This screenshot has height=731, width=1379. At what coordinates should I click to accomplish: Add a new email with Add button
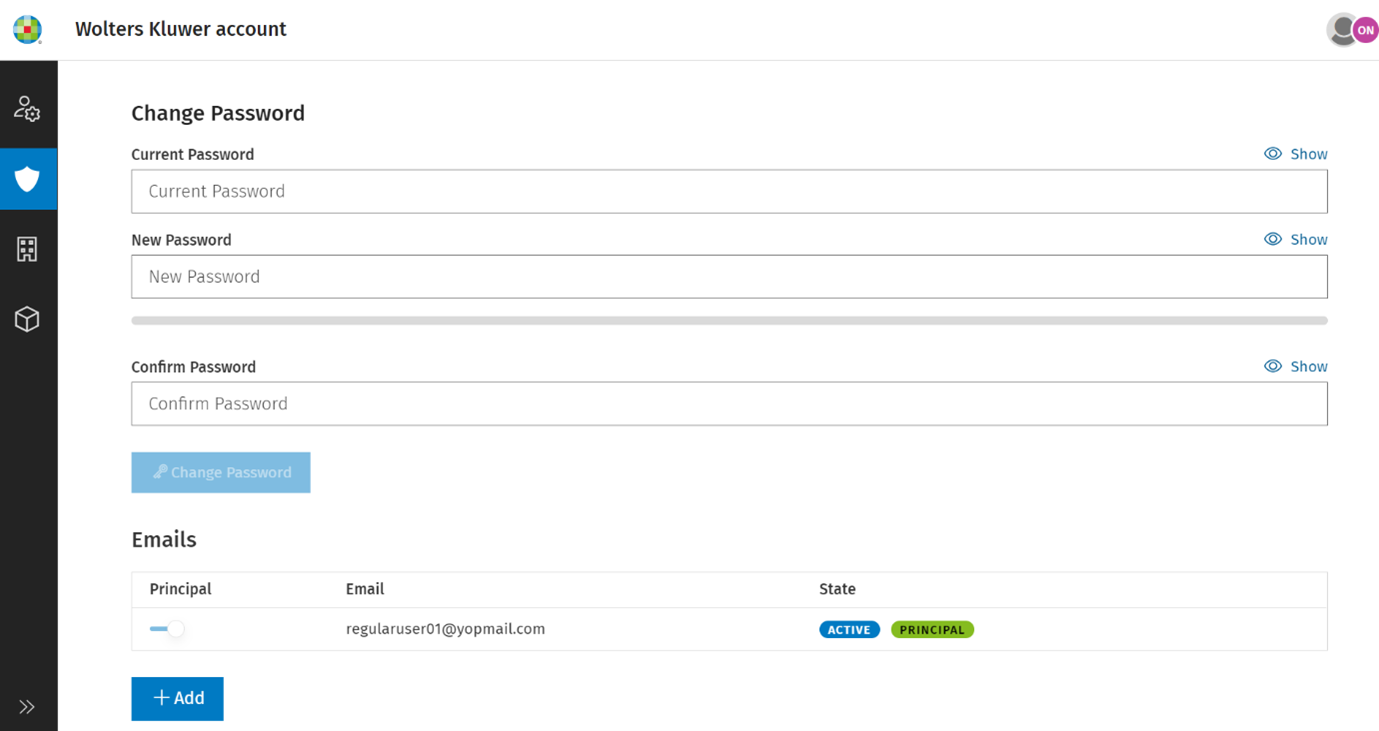pyautogui.click(x=177, y=698)
